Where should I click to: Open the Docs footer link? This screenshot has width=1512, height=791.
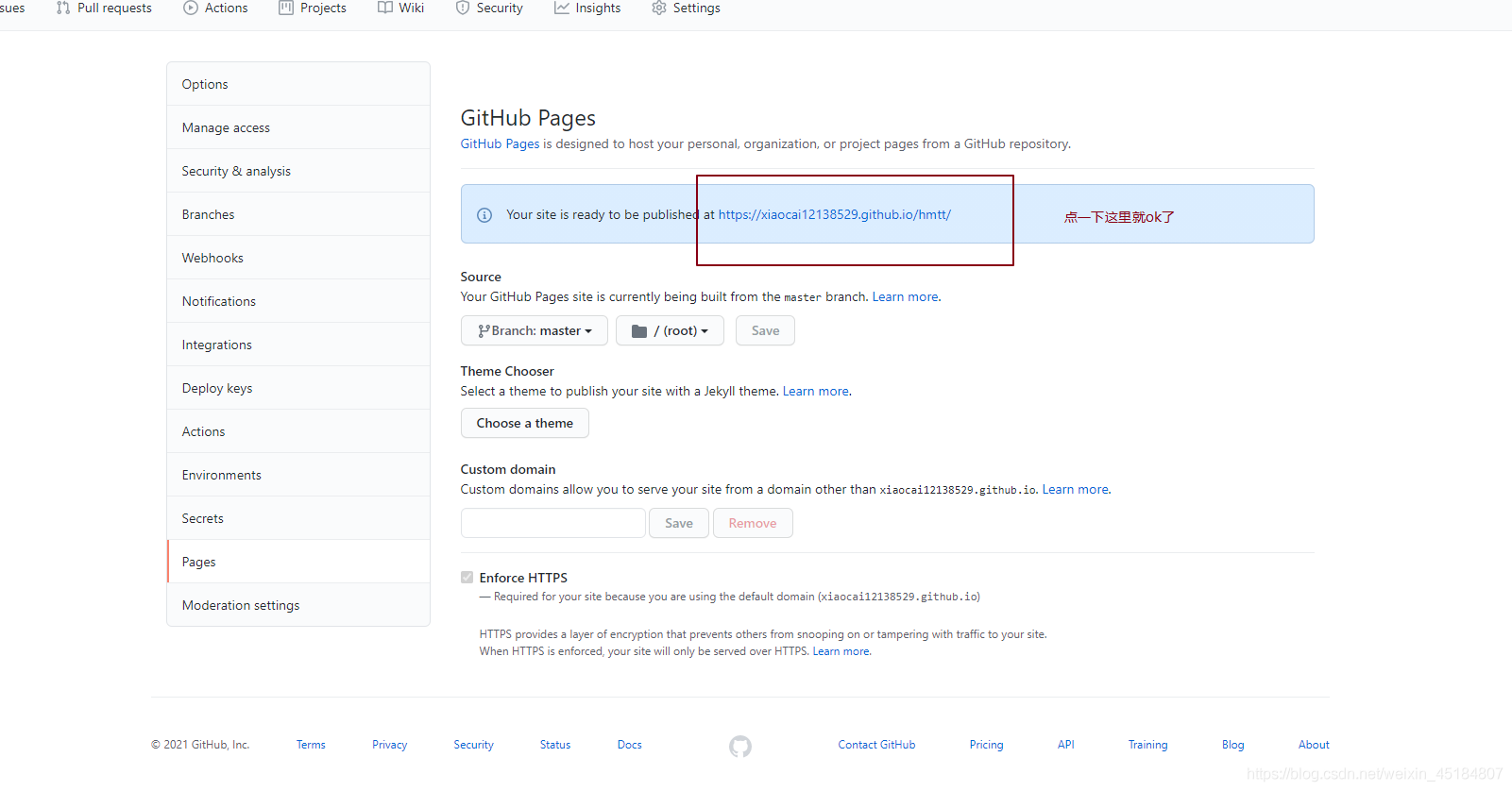click(x=630, y=745)
